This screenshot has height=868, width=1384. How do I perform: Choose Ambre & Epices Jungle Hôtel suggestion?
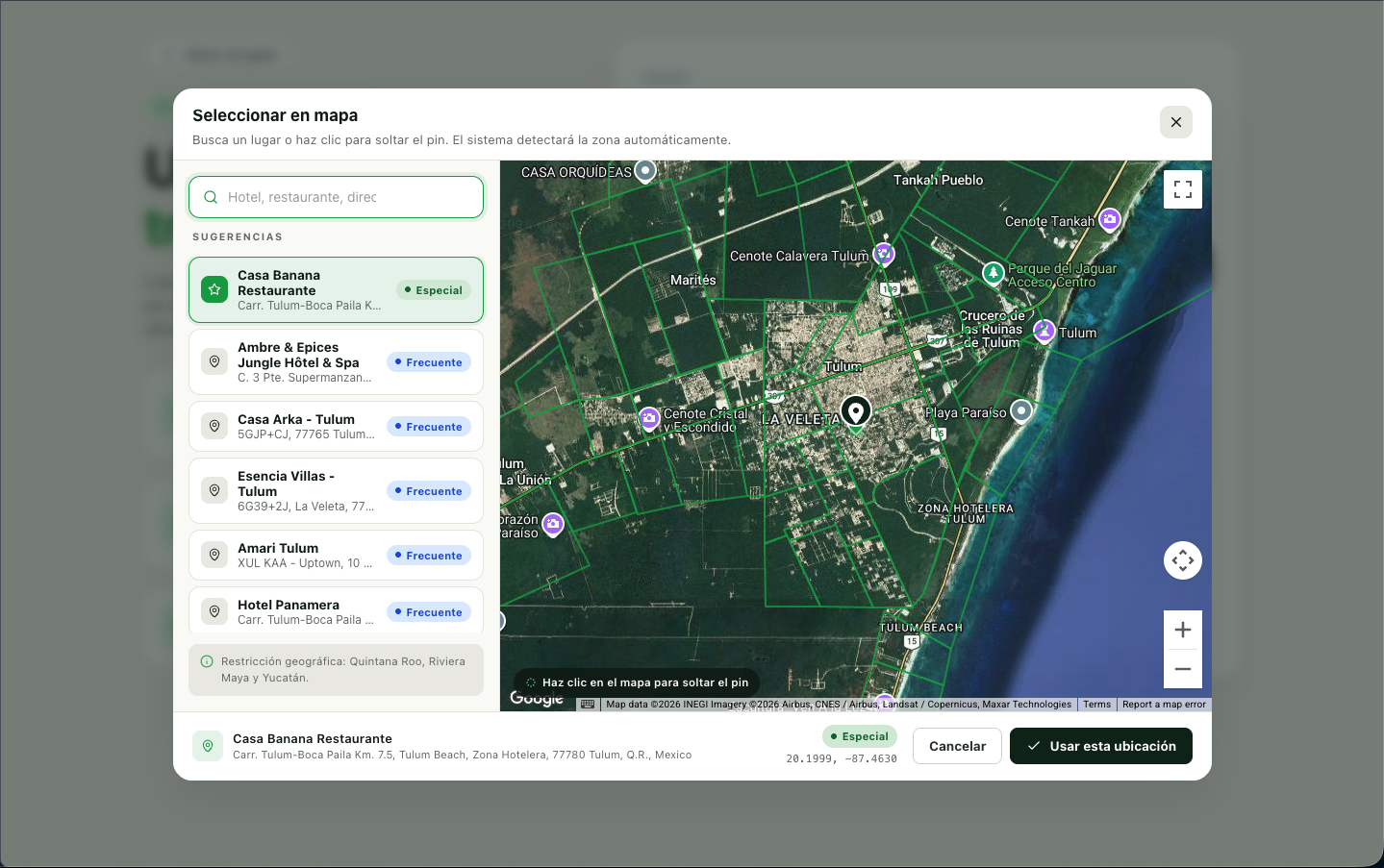click(x=336, y=361)
